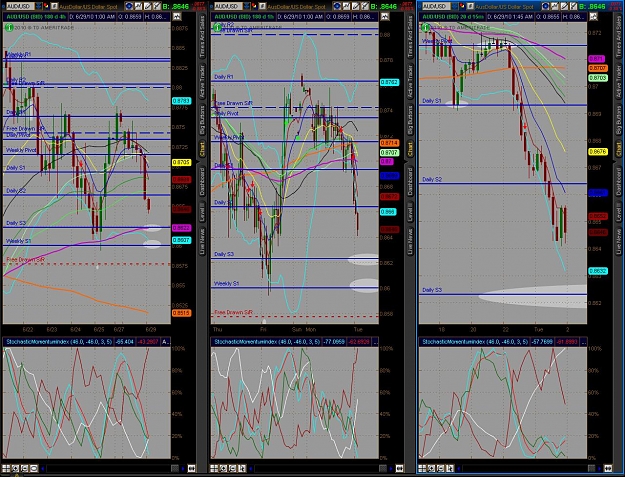Image resolution: width=625 pixels, height=477 pixels.
Task: Open chart style icon in left 4h chart
Action: [138, 6]
